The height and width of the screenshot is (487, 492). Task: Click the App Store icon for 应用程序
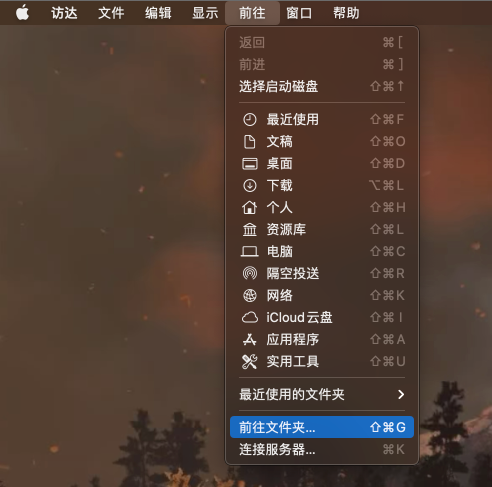pyautogui.click(x=250, y=340)
